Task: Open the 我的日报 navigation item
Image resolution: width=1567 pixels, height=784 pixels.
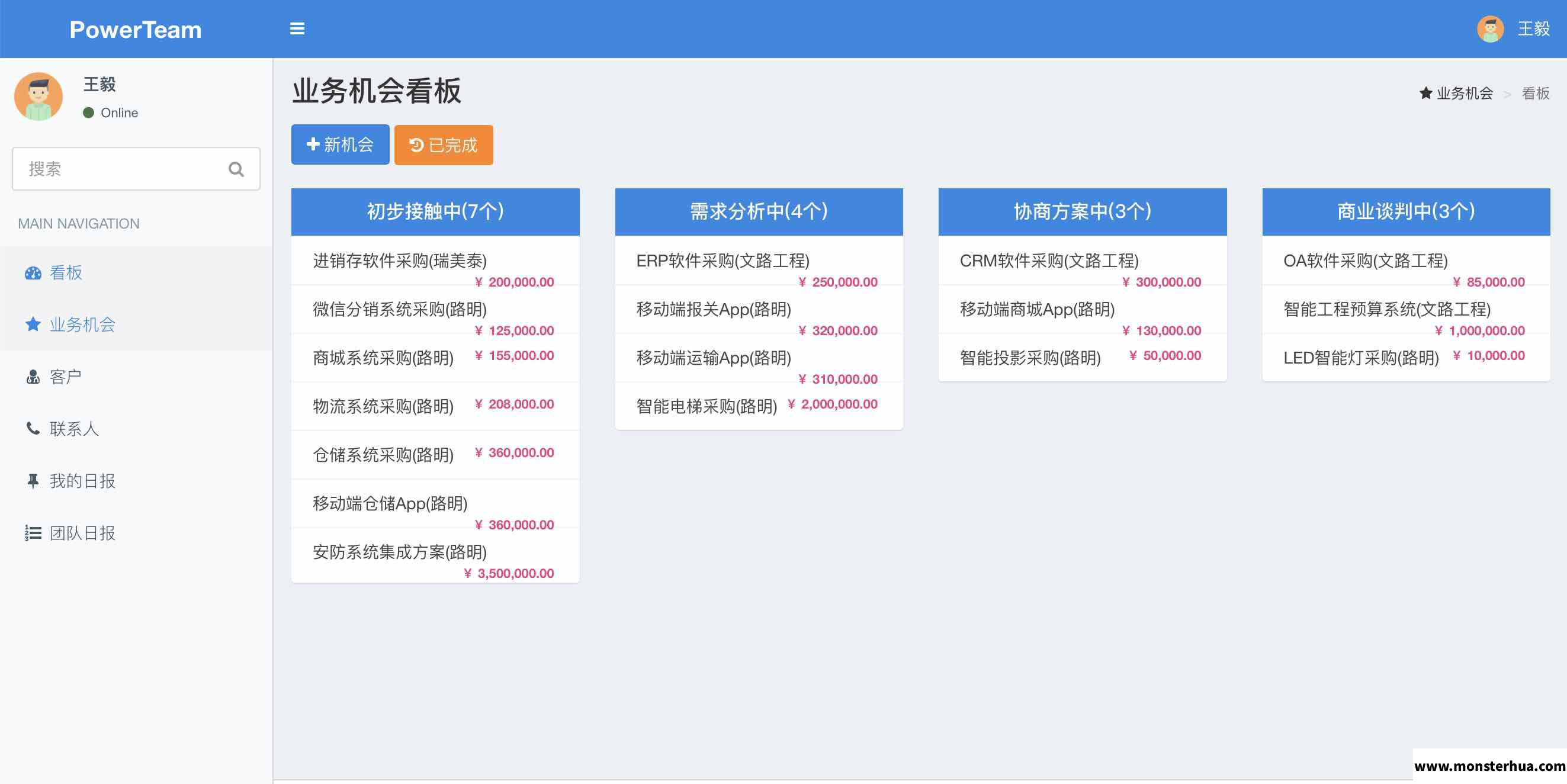Action: click(x=136, y=481)
